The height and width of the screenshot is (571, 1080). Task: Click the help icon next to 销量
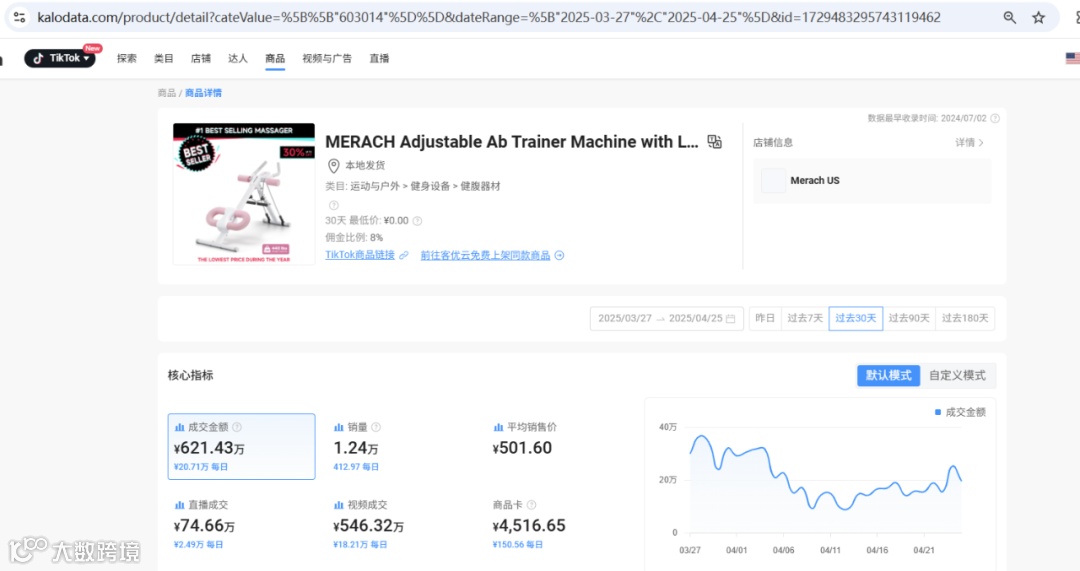coord(376,427)
